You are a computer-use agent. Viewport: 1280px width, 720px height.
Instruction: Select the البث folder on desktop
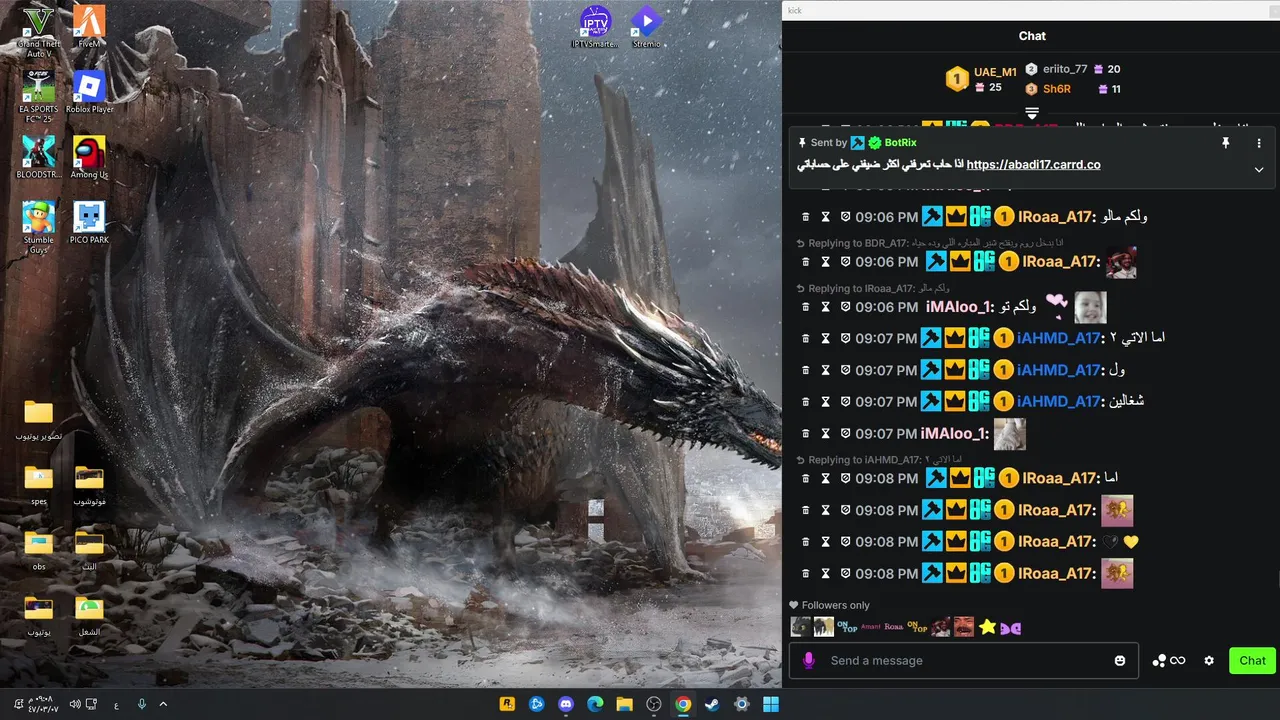click(89, 550)
